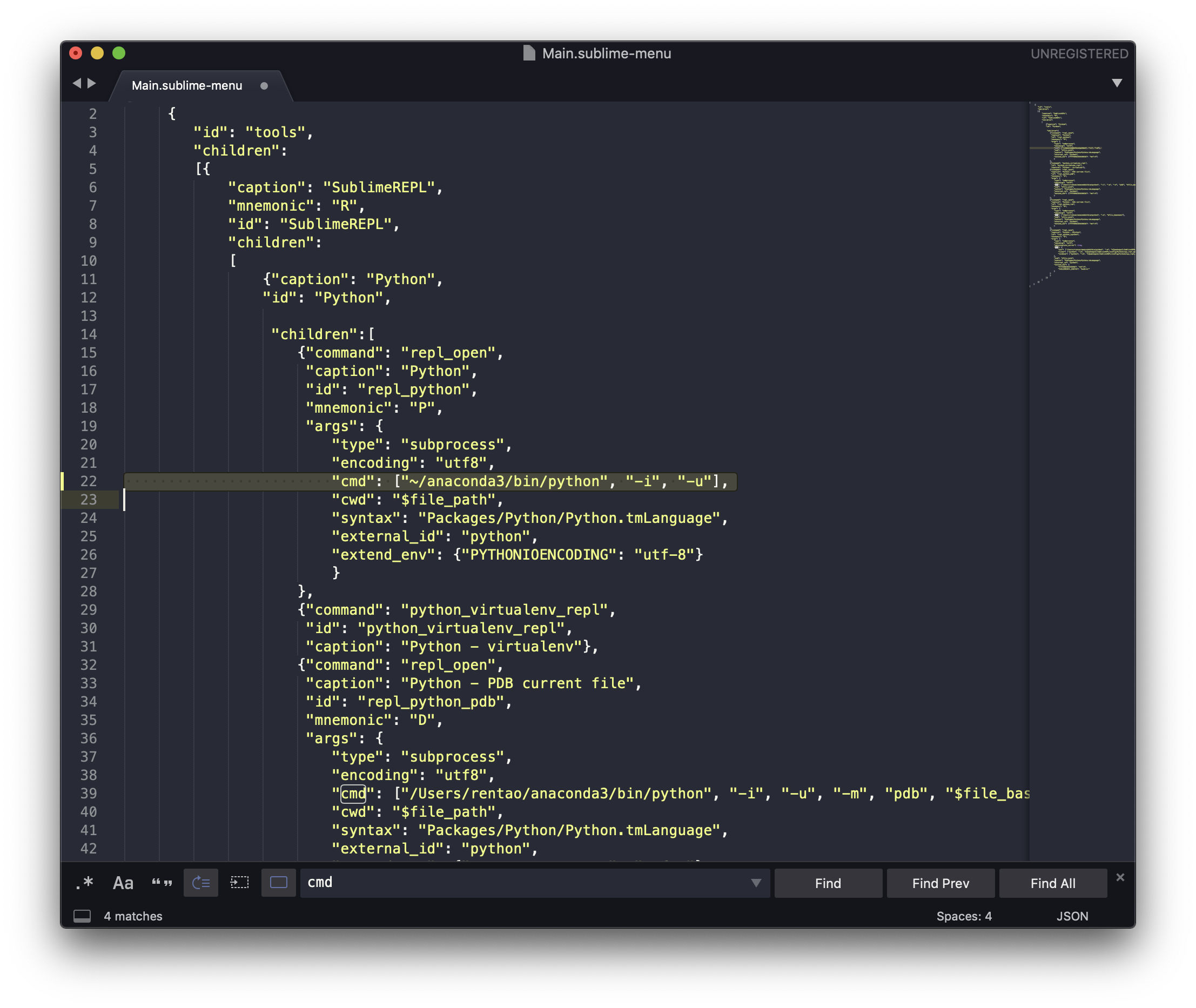
Task: Click "PYTHONIOENCODING" key on line 26
Action: click(539, 554)
